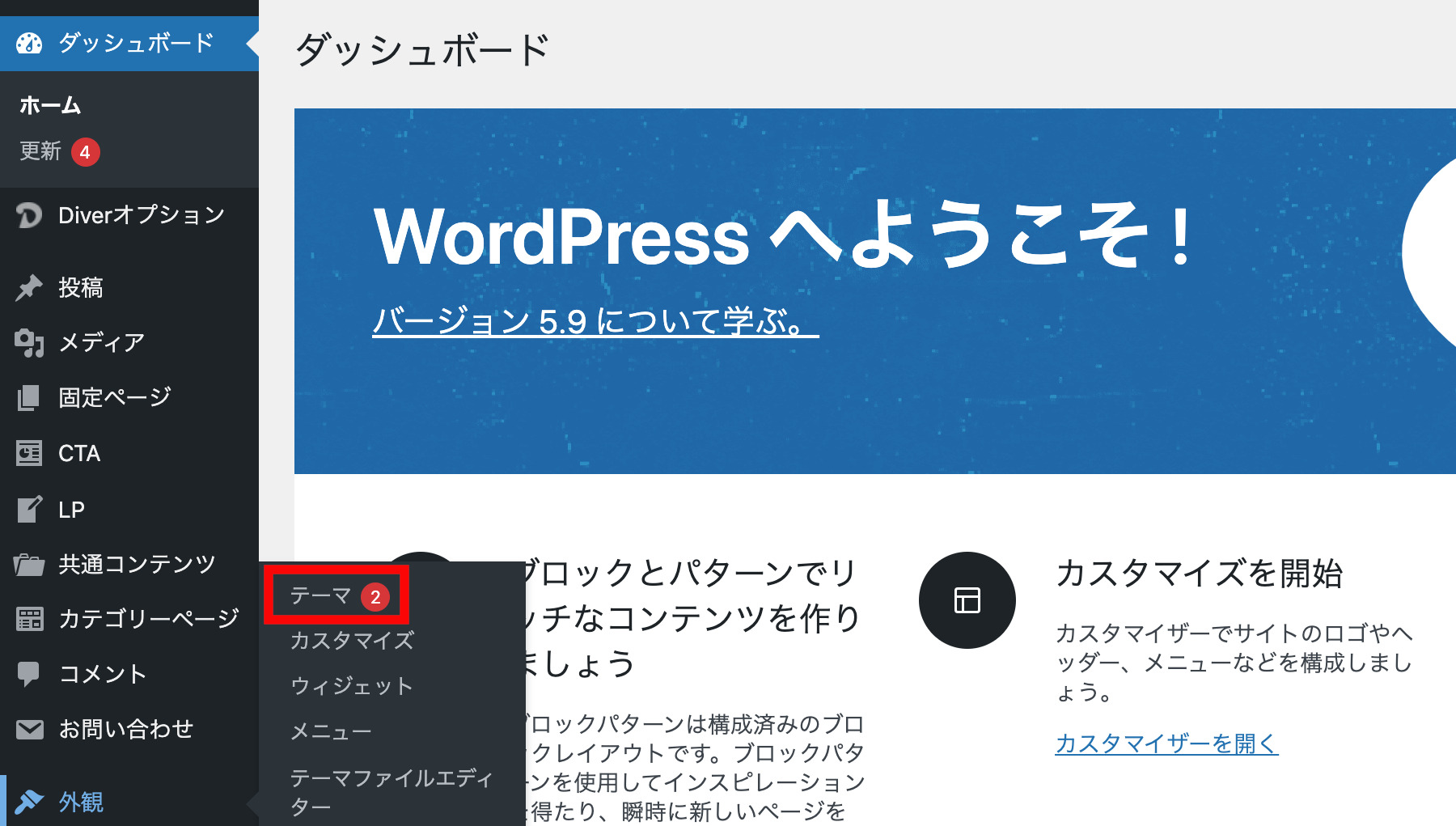Click the pages icon beside 固定ページ
1456x826 pixels.
(x=29, y=397)
